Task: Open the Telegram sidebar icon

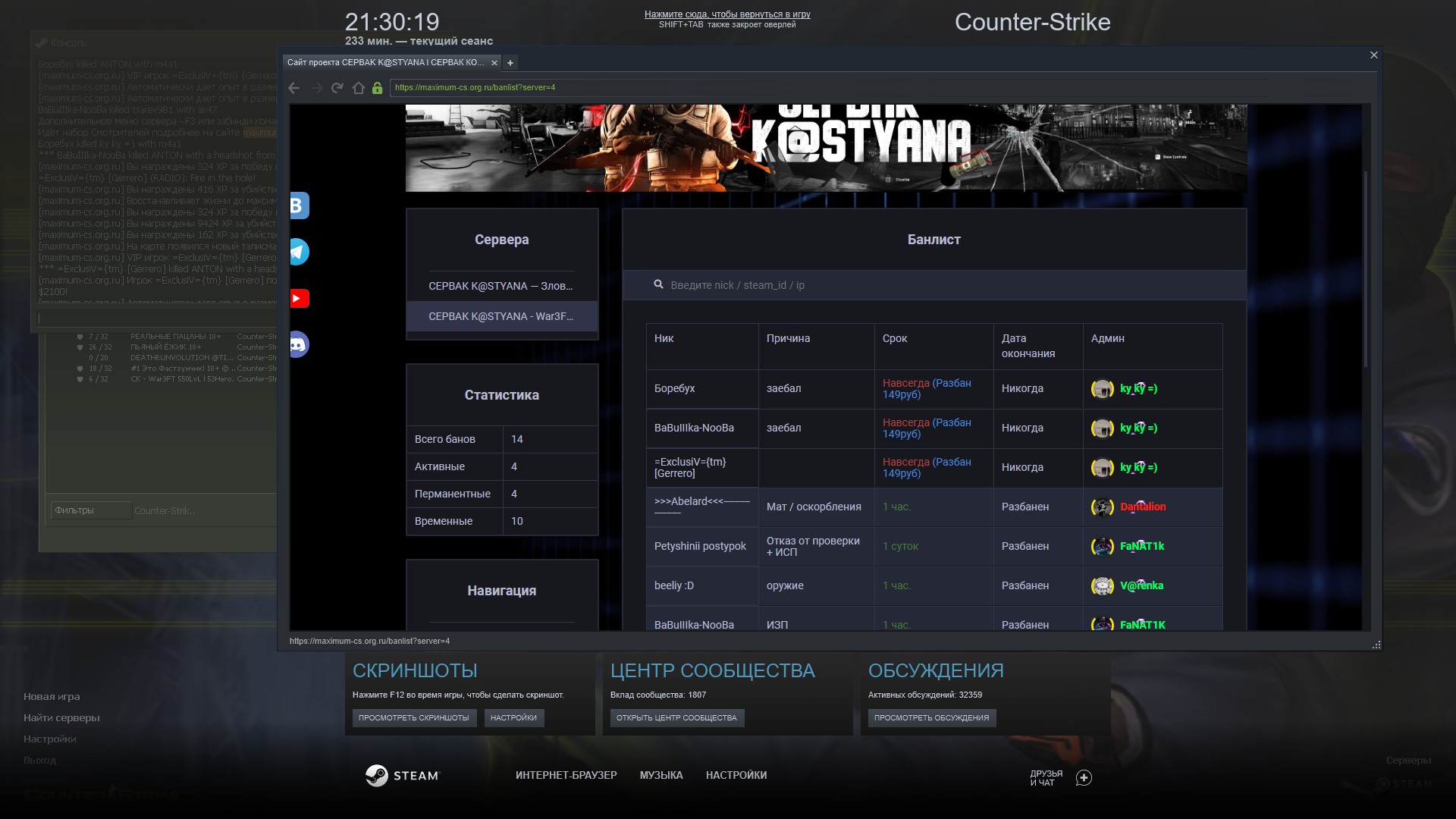Action: click(x=300, y=252)
